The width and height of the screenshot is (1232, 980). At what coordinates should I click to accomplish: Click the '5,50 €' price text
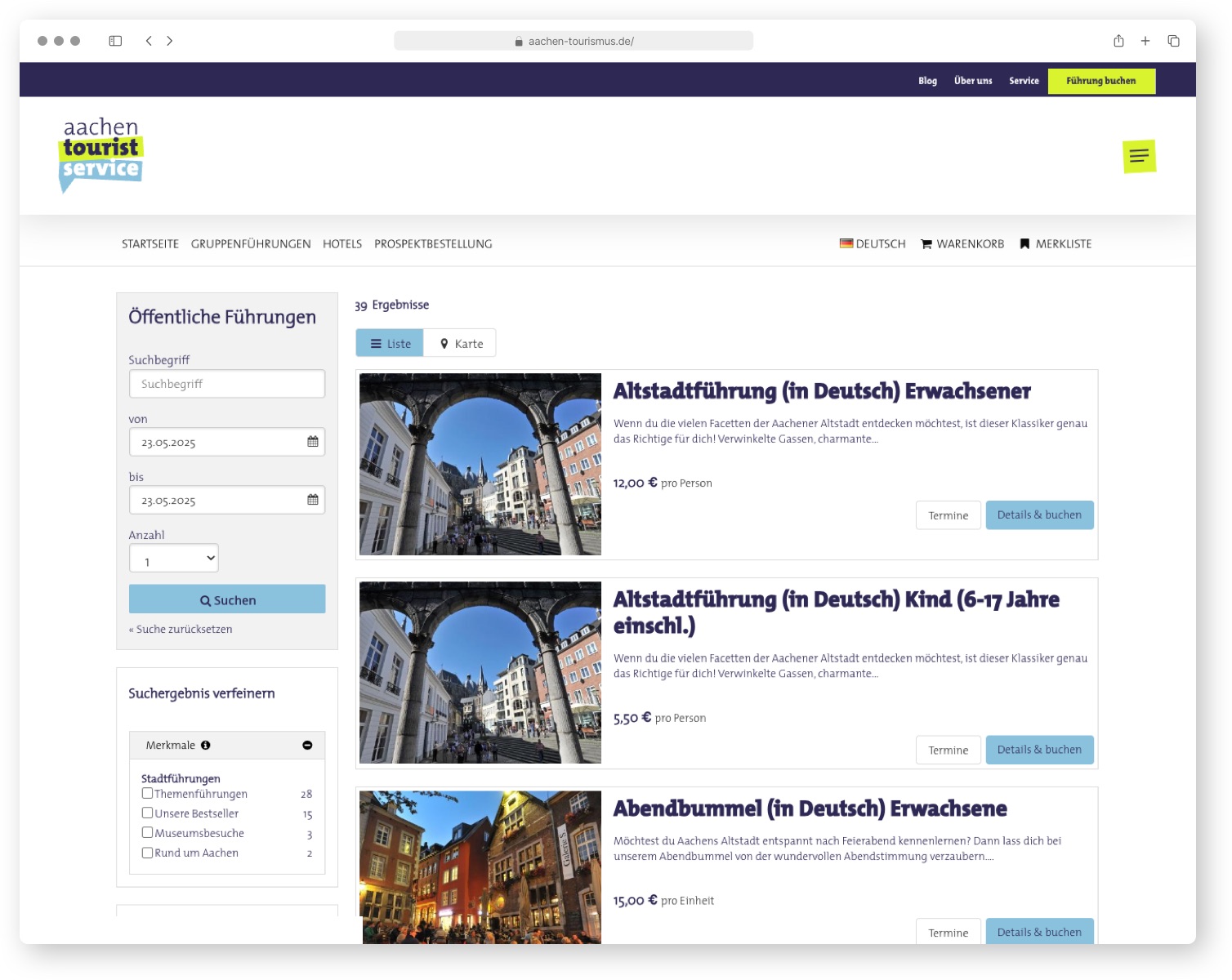coord(632,718)
